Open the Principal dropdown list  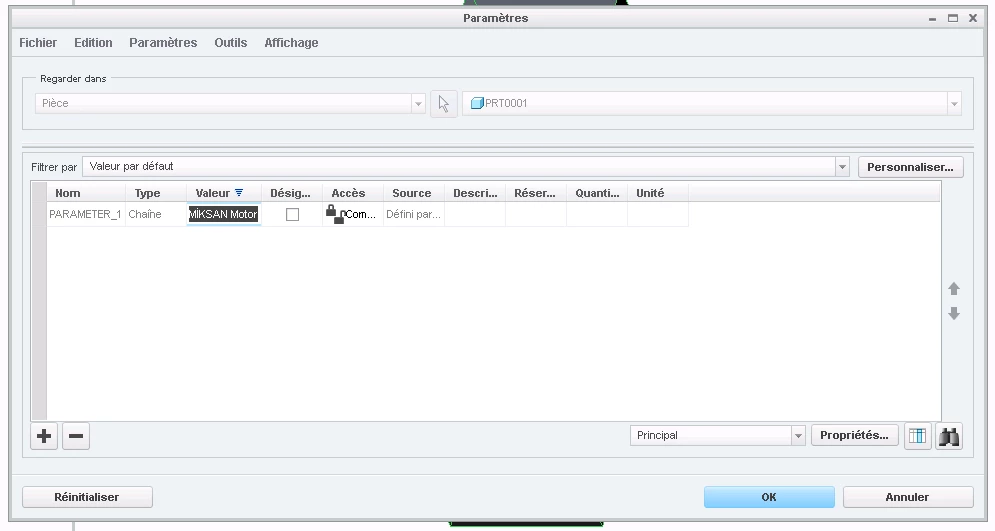798,435
